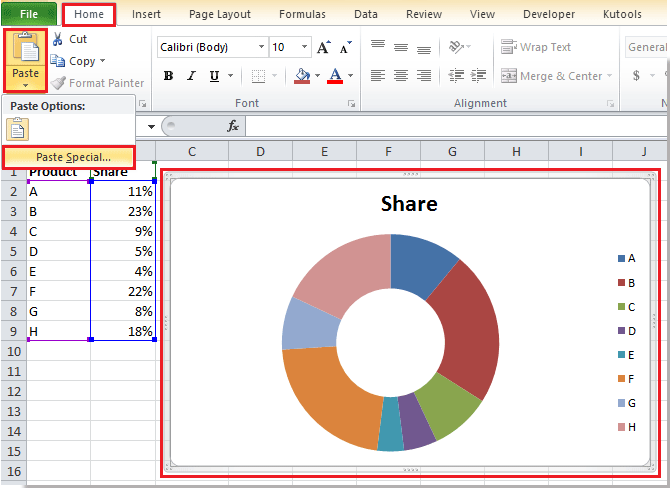670x488 pixels.
Task: Click the Shrink Font icon
Action: tap(344, 47)
